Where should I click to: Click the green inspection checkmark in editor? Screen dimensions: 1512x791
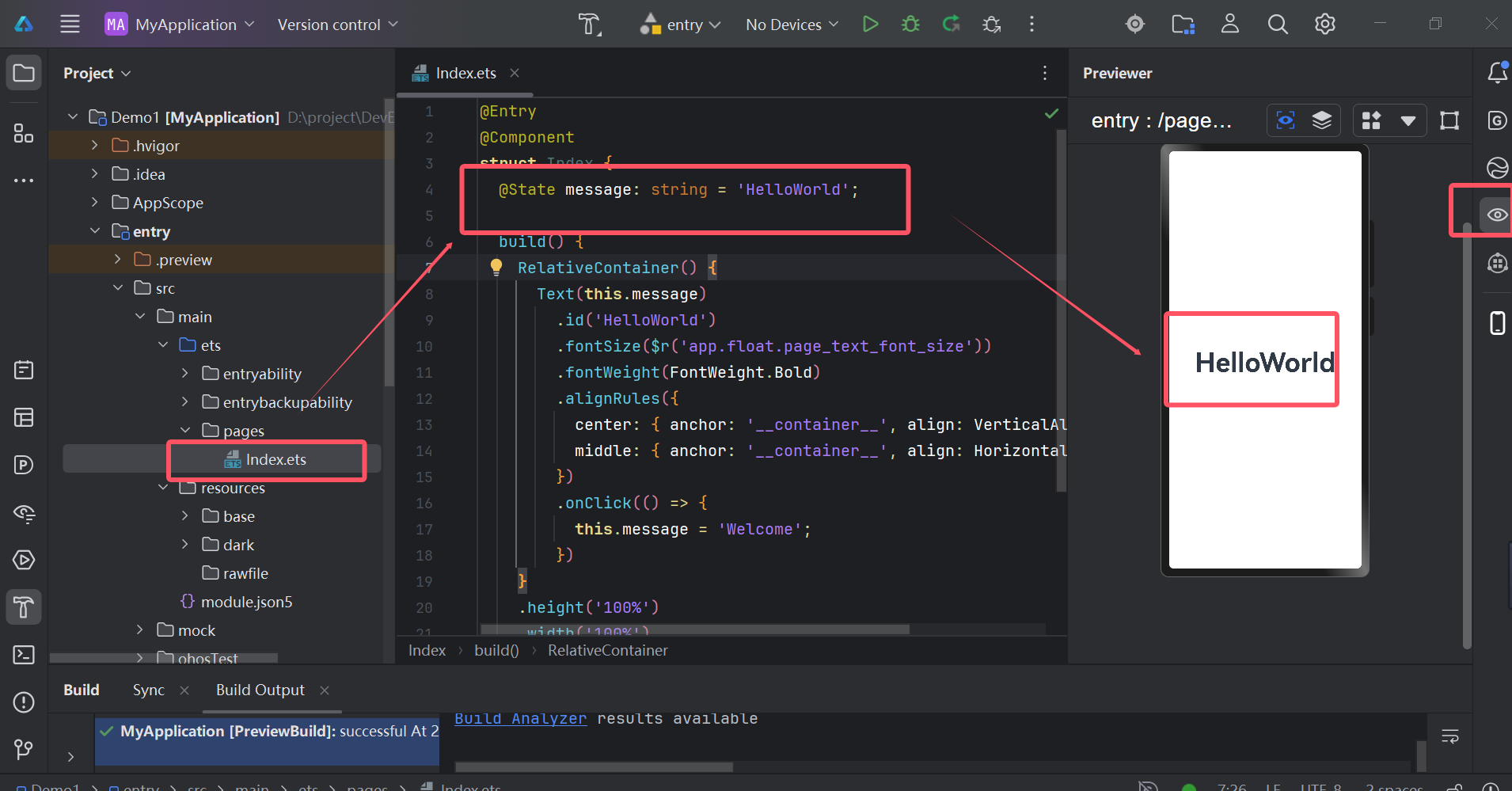pyautogui.click(x=1051, y=113)
